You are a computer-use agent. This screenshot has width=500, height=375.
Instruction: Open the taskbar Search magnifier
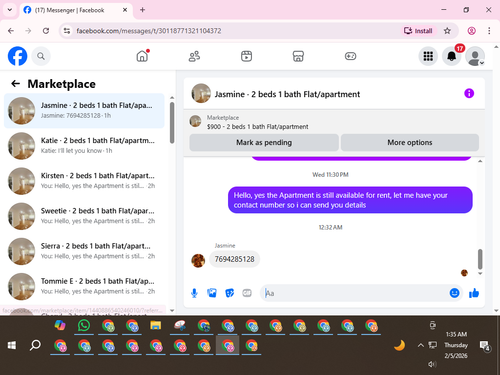(35, 345)
